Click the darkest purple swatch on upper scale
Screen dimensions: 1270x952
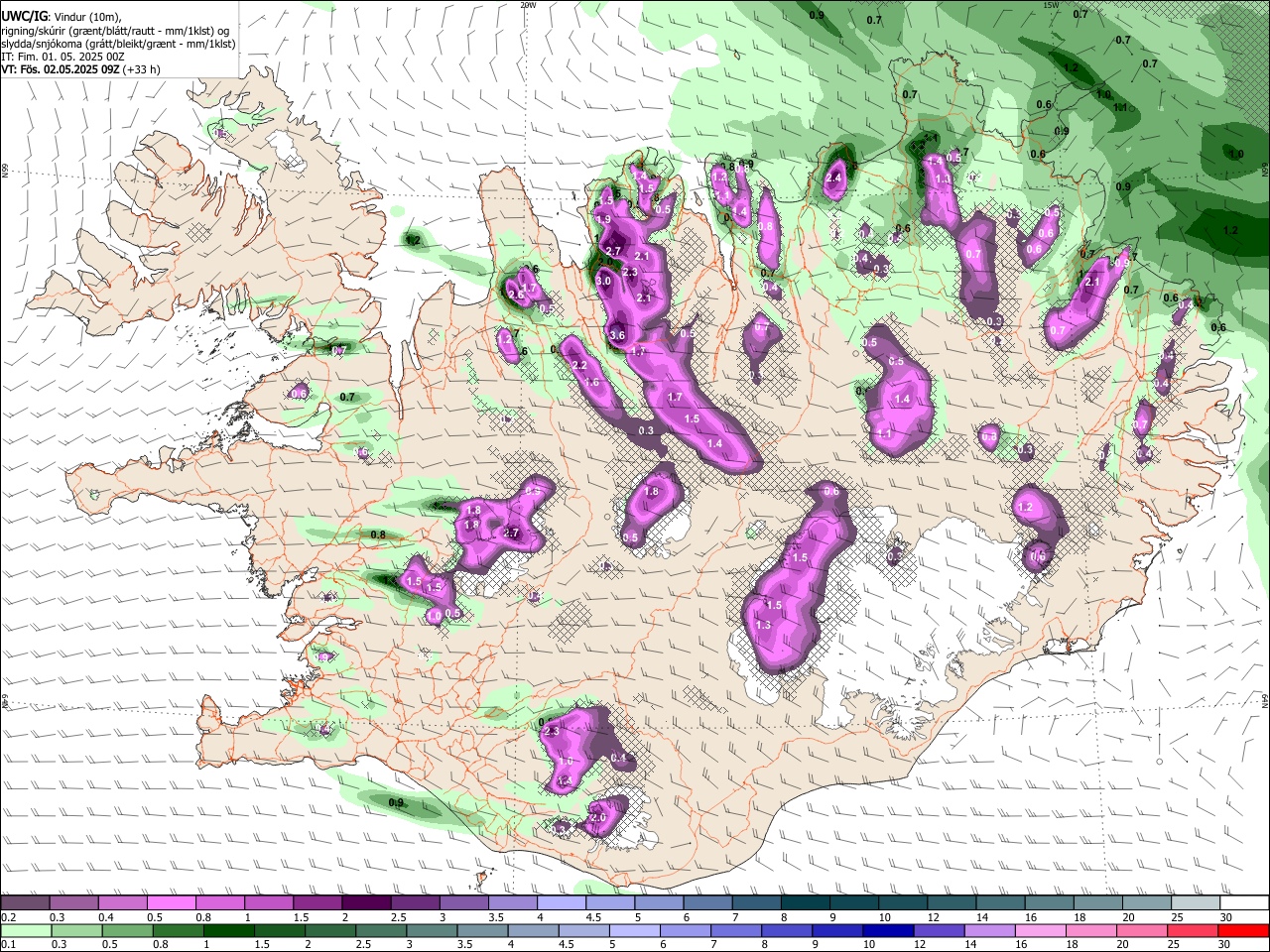[366, 903]
